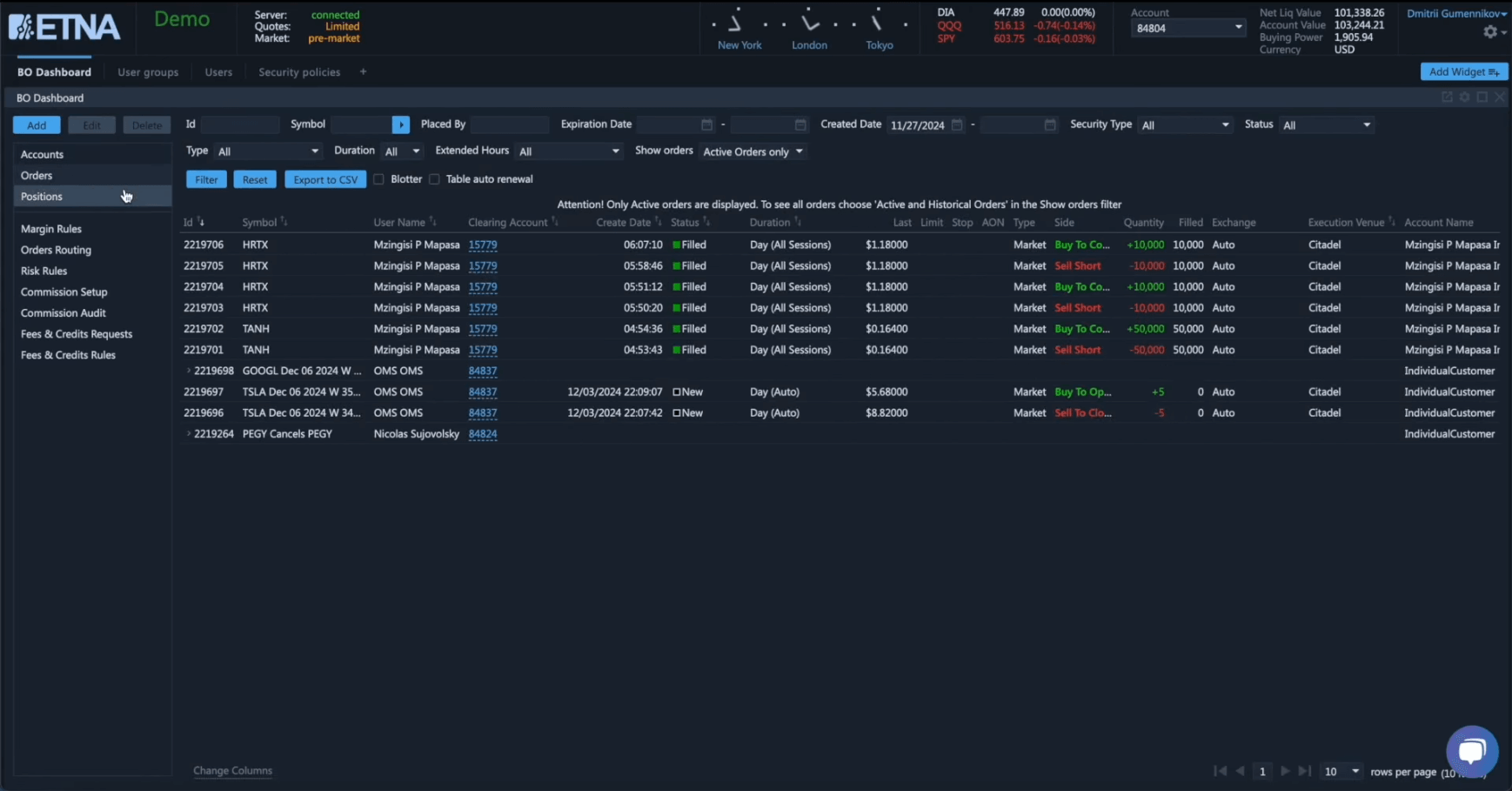Click the Placed By input field

pos(510,125)
